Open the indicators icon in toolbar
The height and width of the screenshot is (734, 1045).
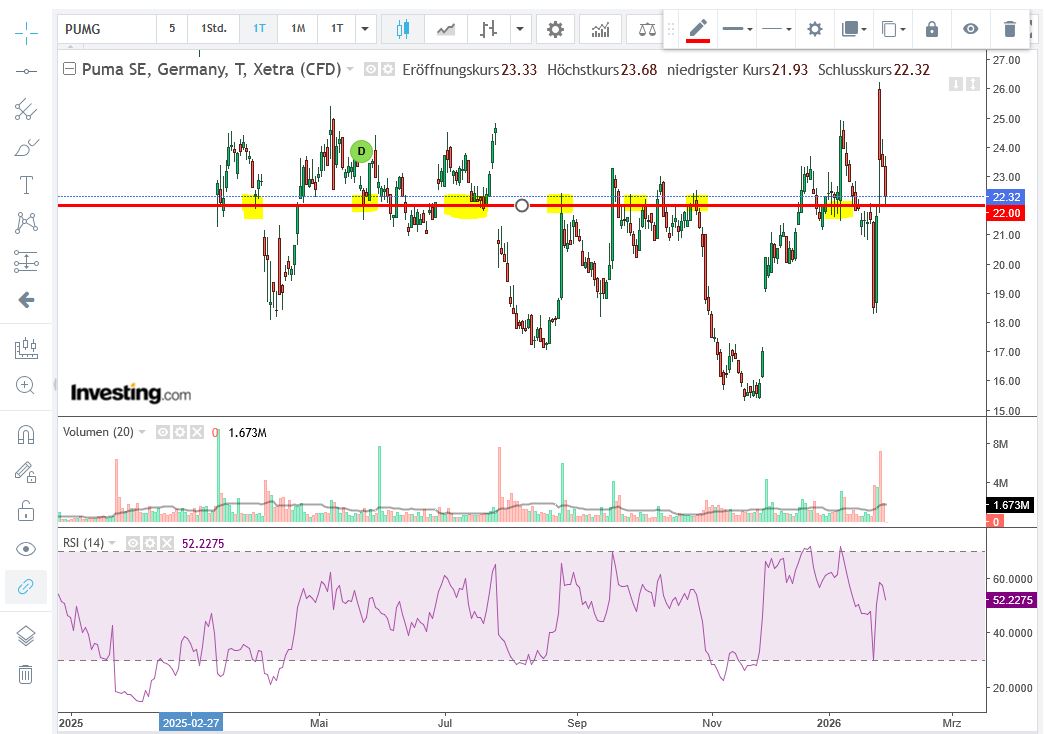click(x=600, y=29)
